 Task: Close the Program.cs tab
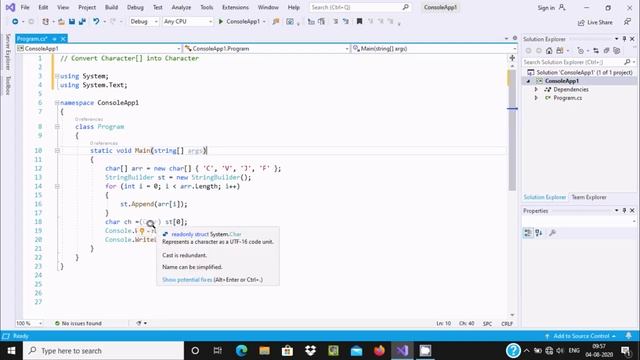63,39
